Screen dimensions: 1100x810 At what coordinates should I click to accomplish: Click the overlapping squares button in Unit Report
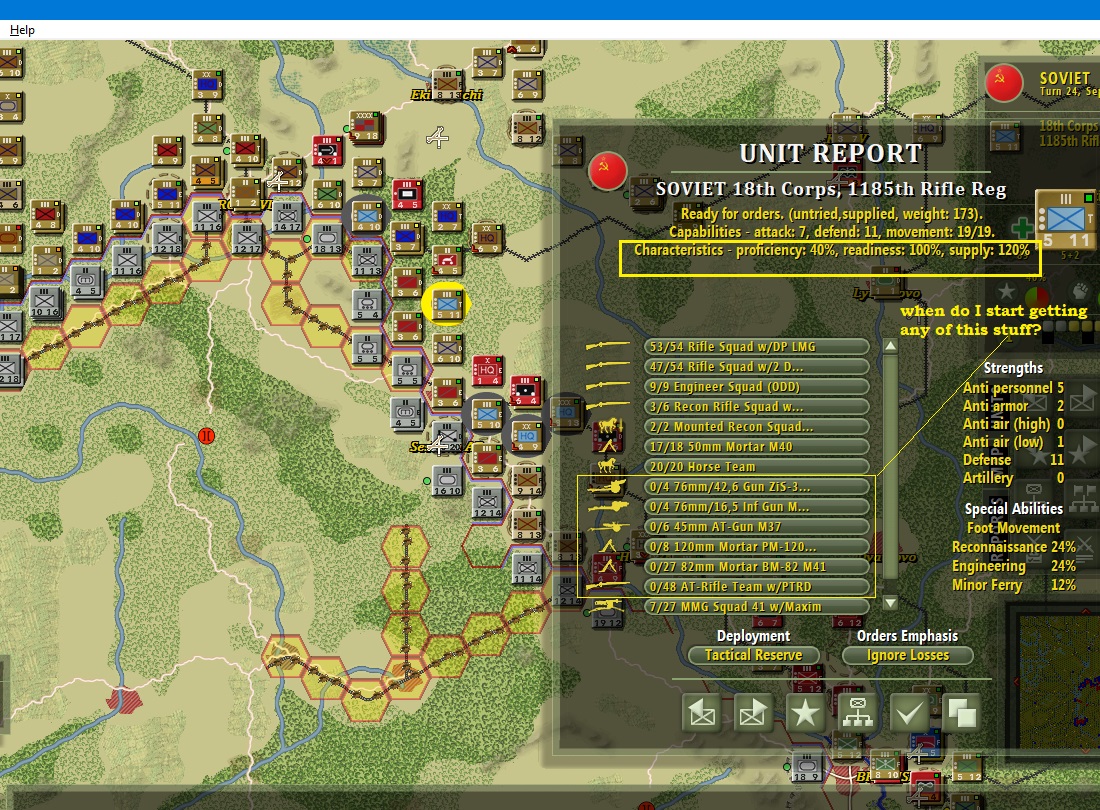[x=961, y=713]
